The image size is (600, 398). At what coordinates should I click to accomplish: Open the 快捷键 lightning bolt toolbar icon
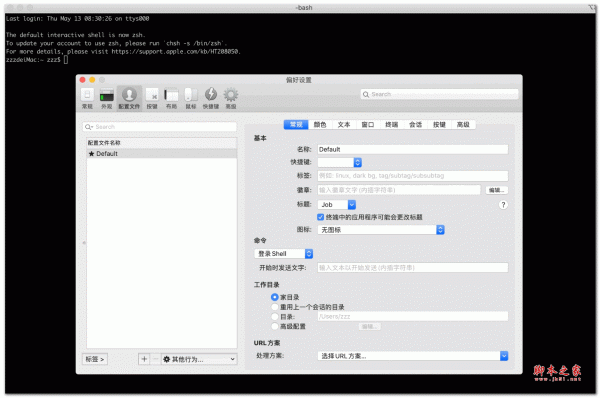210,98
